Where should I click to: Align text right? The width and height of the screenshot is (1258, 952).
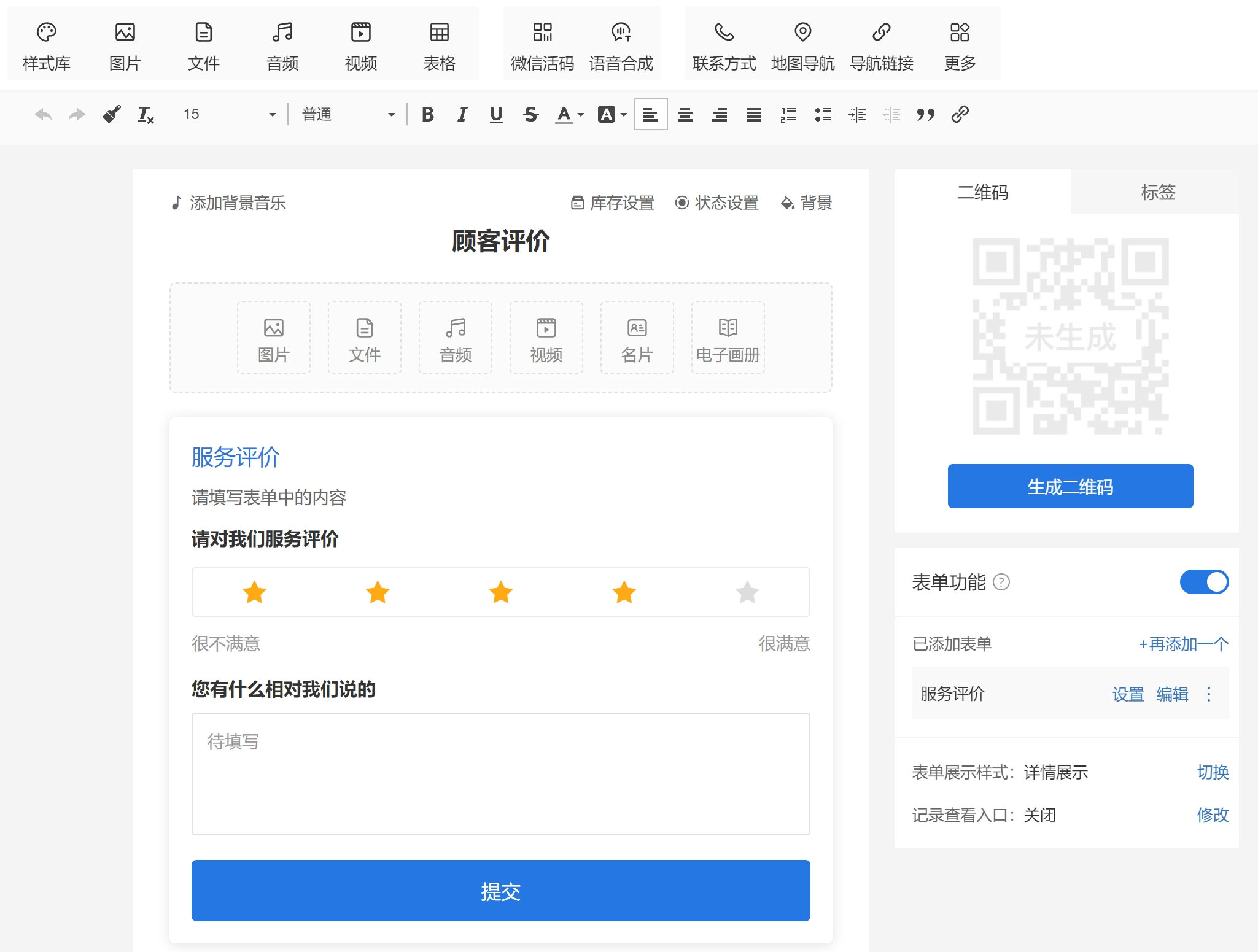tap(720, 114)
